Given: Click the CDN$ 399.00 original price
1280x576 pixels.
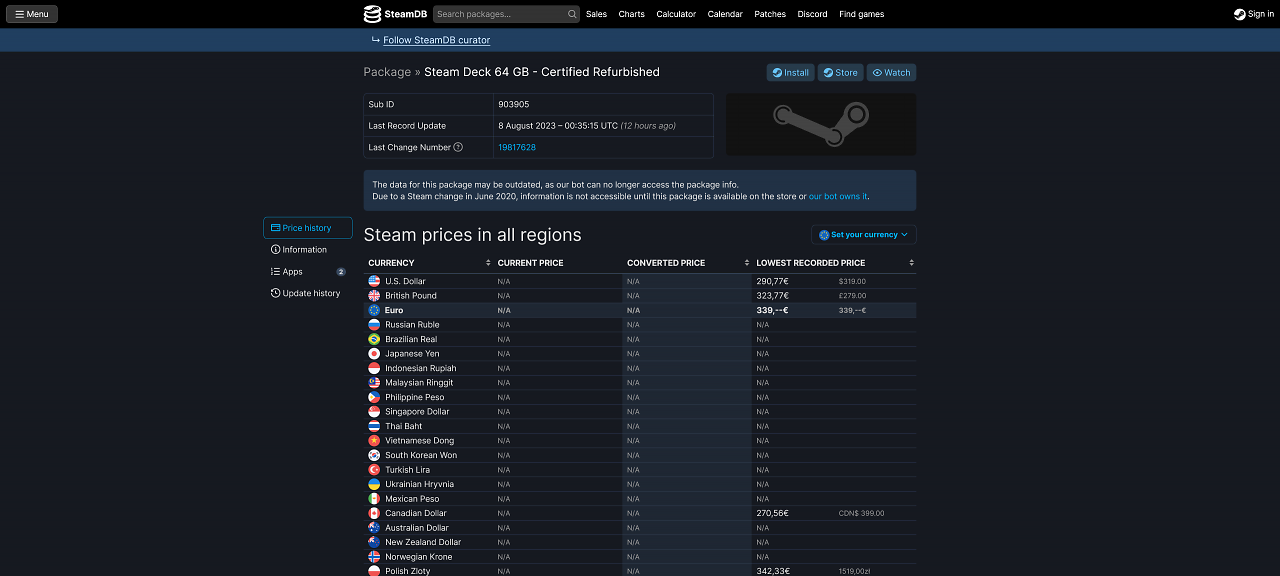Looking at the screenshot, I should 861,513.
